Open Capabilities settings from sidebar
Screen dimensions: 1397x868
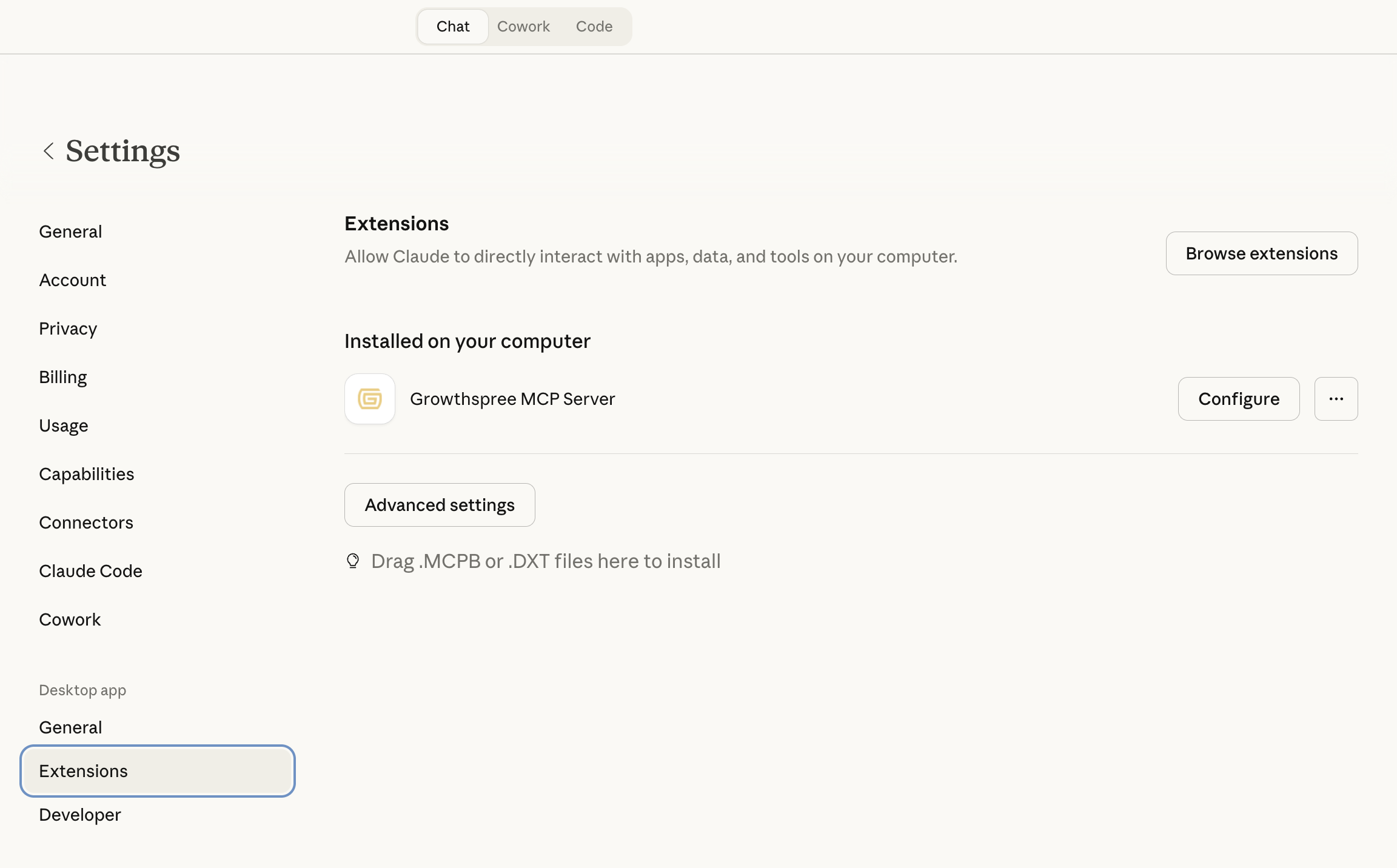coord(87,473)
